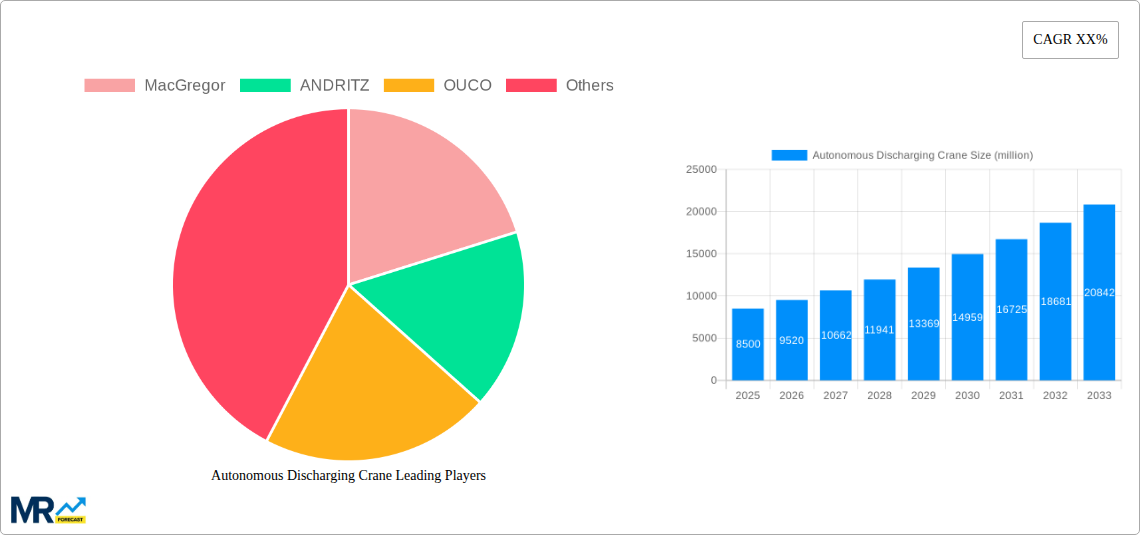Click the Others legend label
This screenshot has height=535, width=1140.
point(590,86)
